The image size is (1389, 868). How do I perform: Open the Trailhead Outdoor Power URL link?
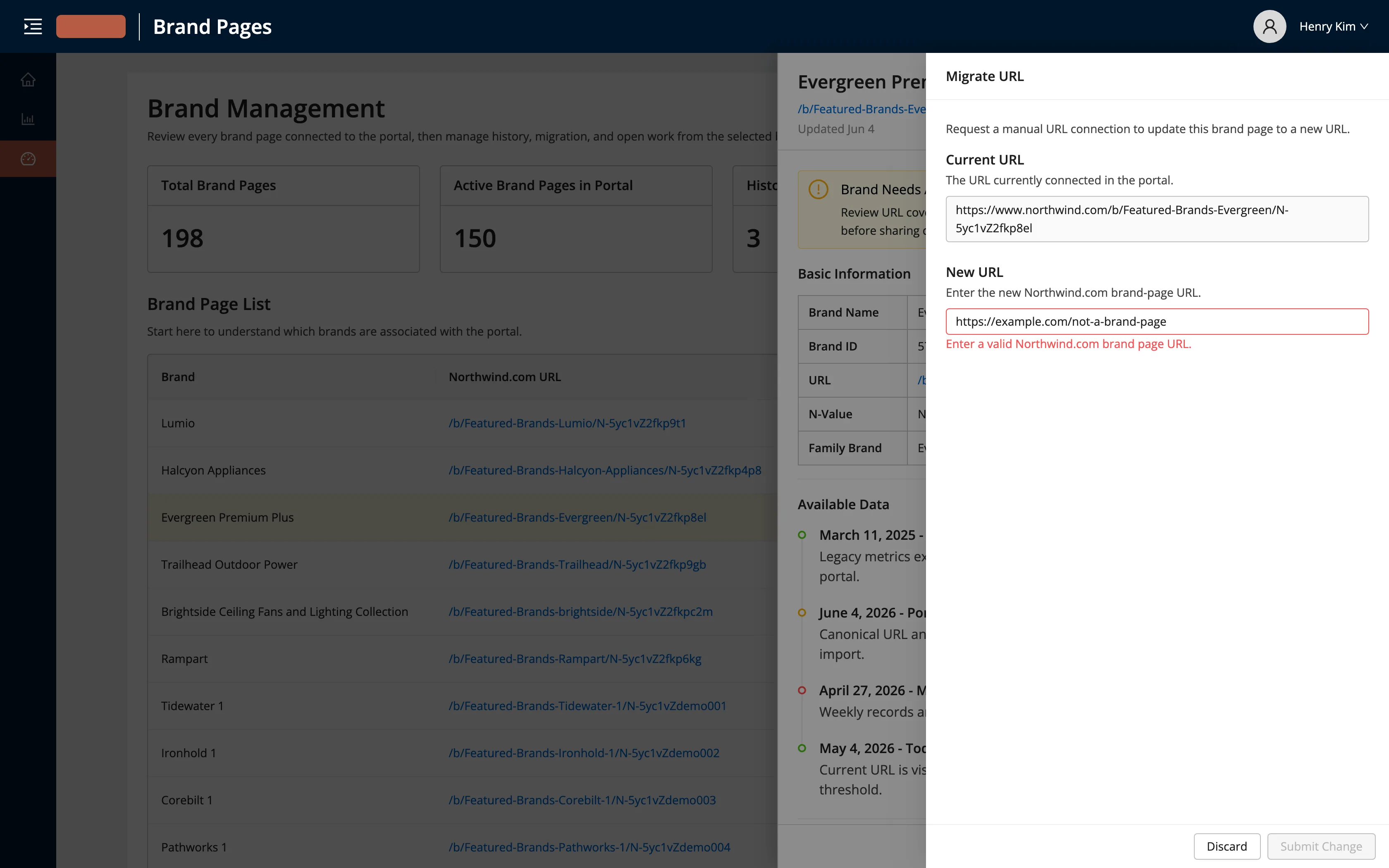point(577,564)
